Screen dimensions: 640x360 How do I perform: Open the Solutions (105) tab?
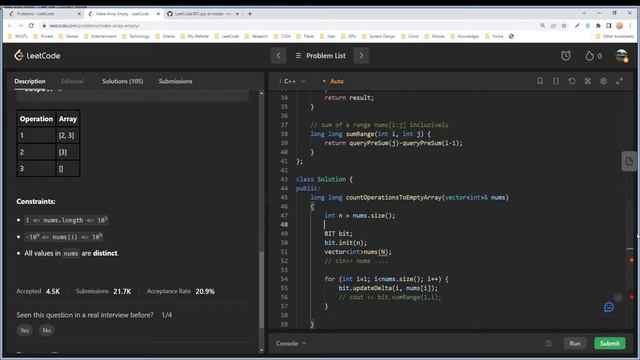(122, 81)
